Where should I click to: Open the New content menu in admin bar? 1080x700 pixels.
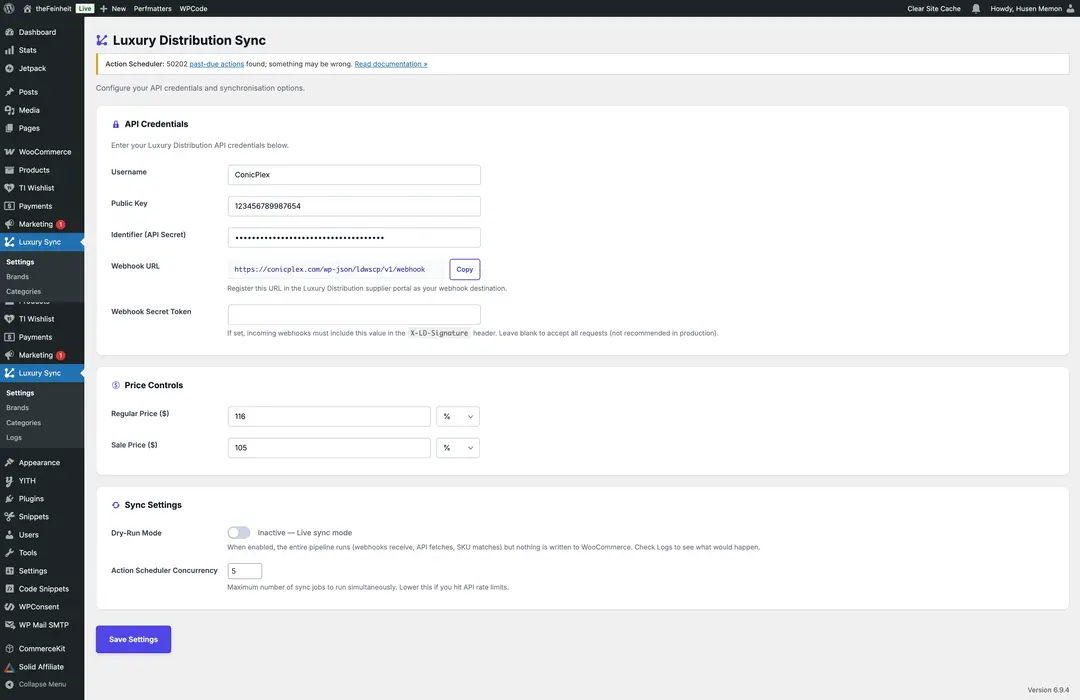coord(113,8)
